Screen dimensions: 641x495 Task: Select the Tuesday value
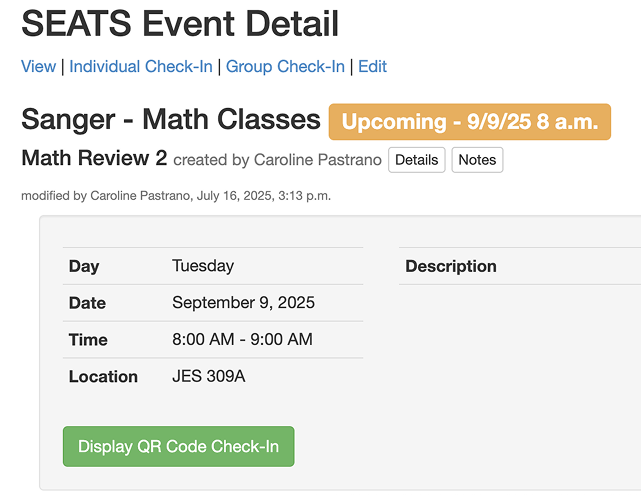click(203, 266)
